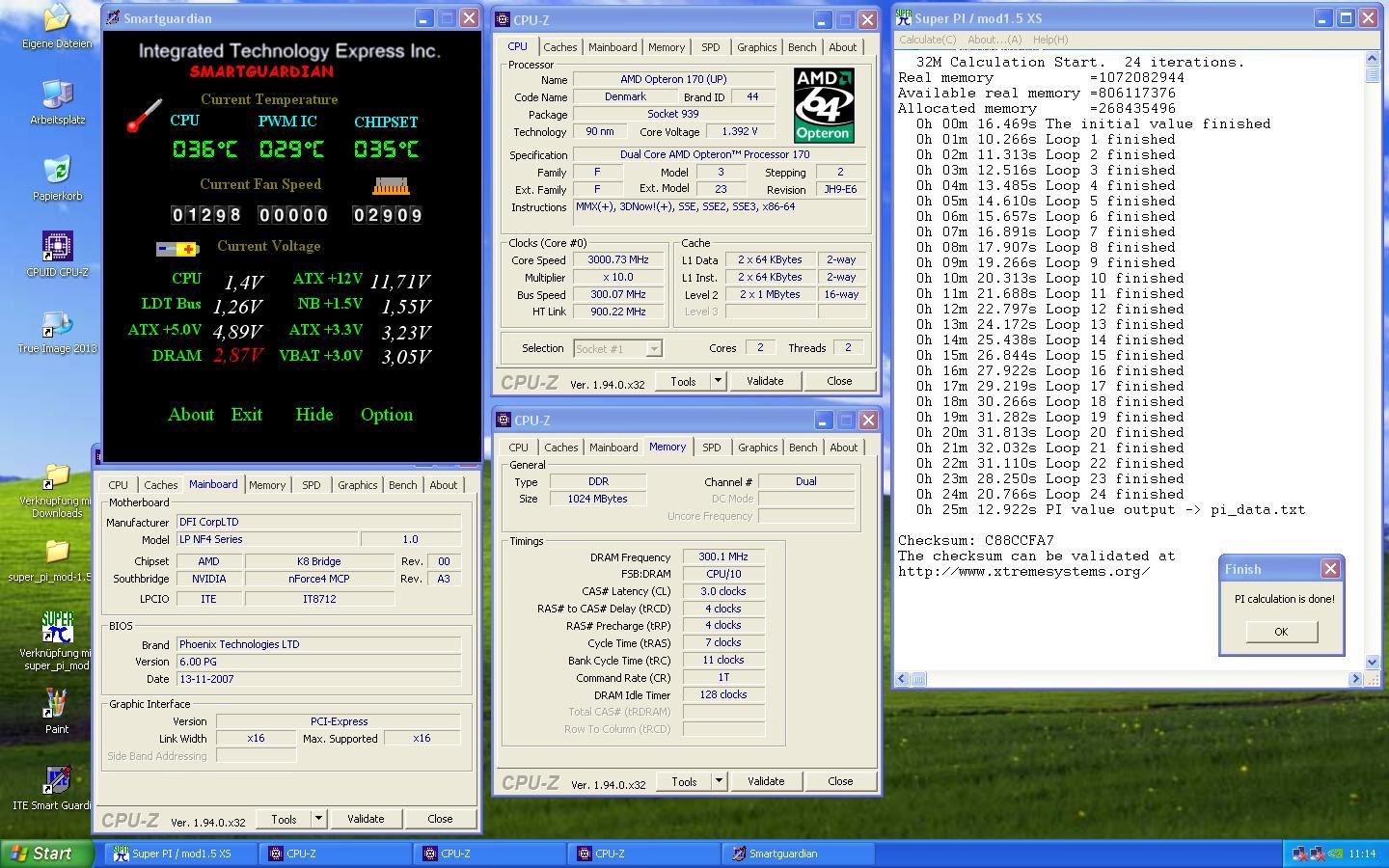Expand the Socket #1 selection dropdown
Image resolution: width=1389 pixels, height=868 pixels.
click(x=653, y=349)
